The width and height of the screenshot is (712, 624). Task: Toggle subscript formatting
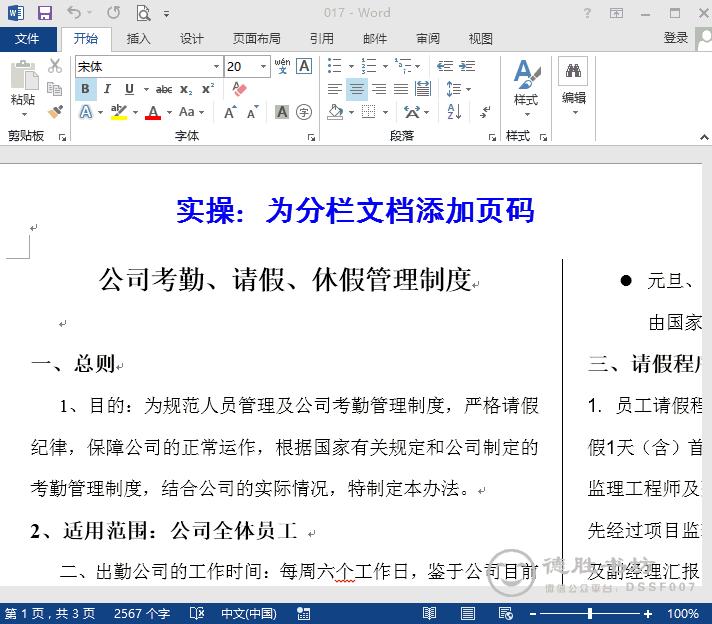[186, 89]
